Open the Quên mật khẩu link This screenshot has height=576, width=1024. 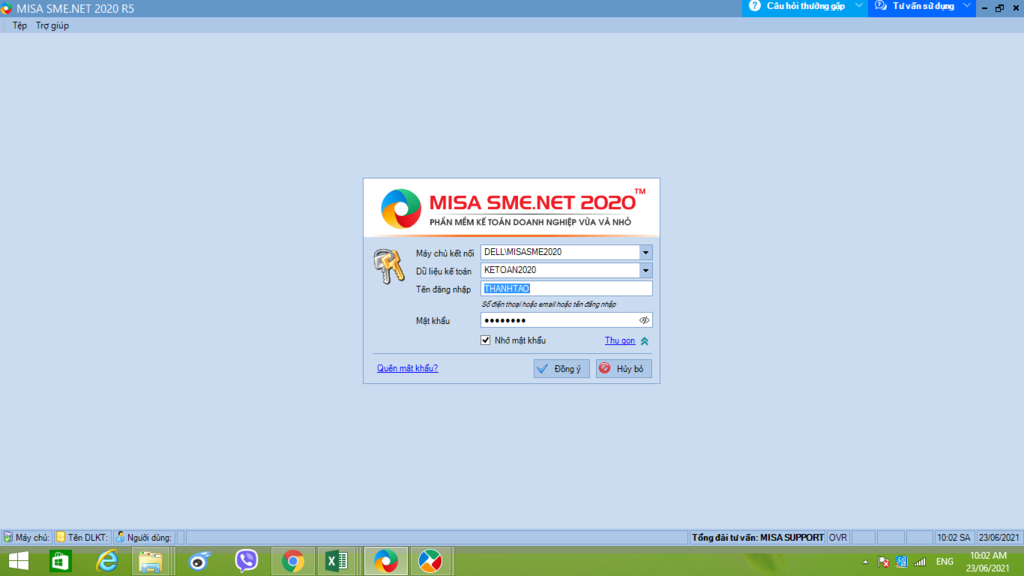point(408,368)
